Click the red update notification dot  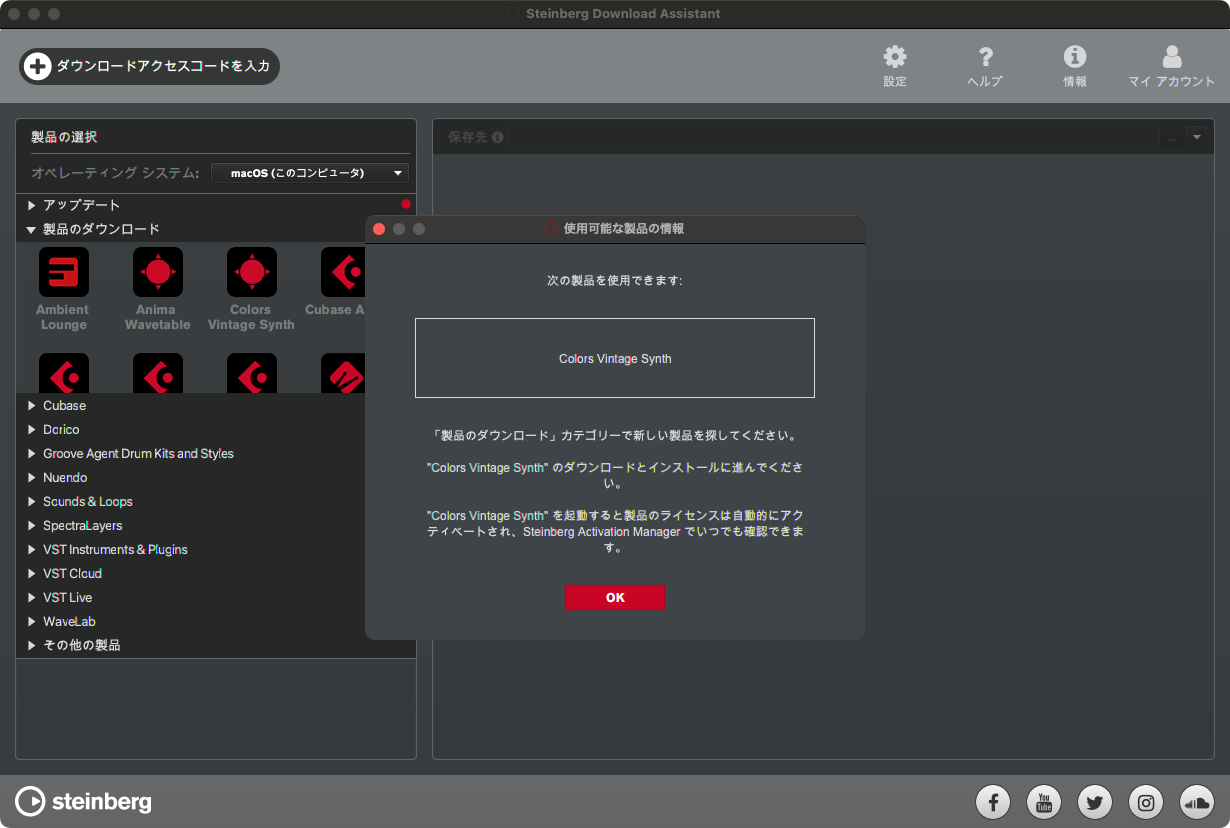(406, 205)
